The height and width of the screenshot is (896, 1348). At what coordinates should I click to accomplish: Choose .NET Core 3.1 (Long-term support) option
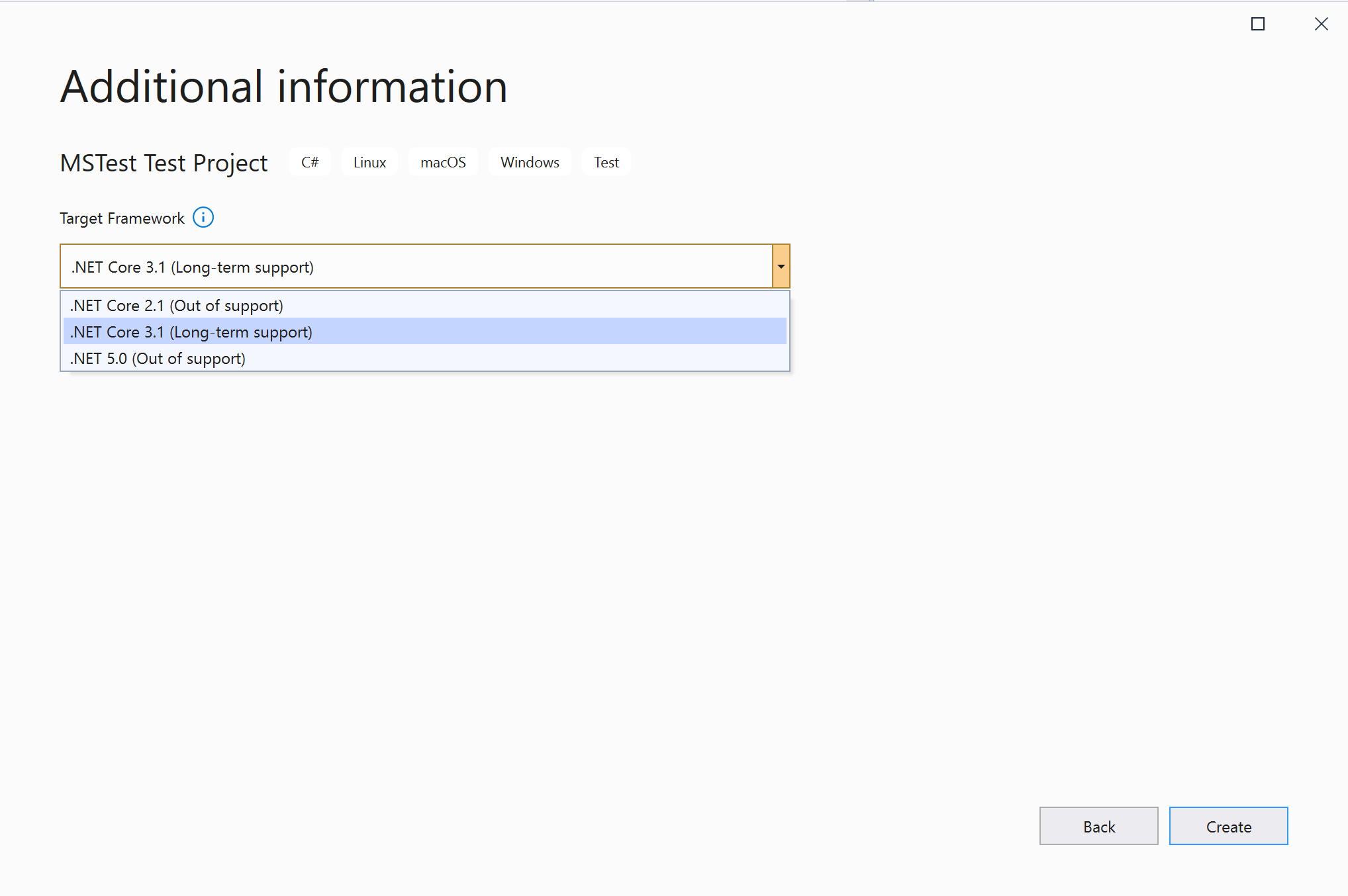[x=191, y=332]
